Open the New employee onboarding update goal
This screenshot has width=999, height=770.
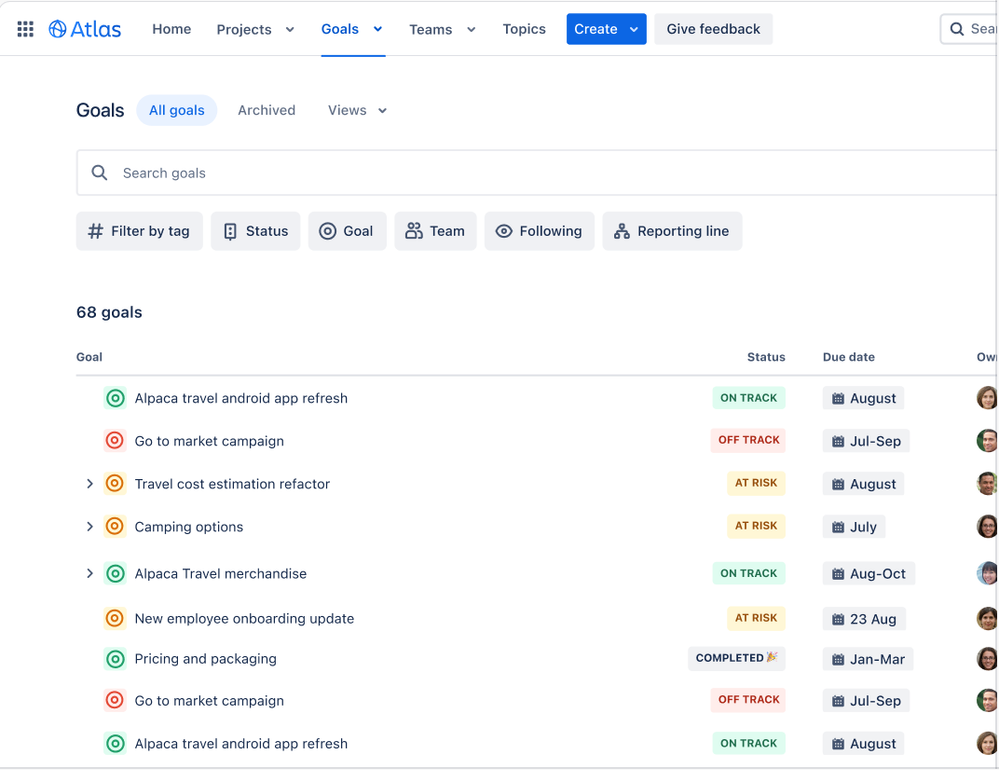[244, 618]
